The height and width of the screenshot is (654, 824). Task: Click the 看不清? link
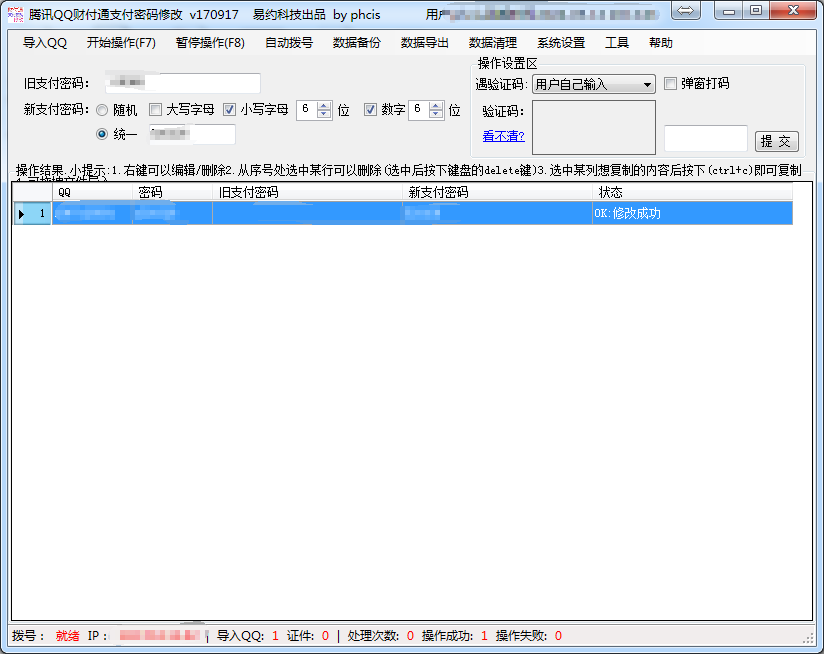point(503,137)
